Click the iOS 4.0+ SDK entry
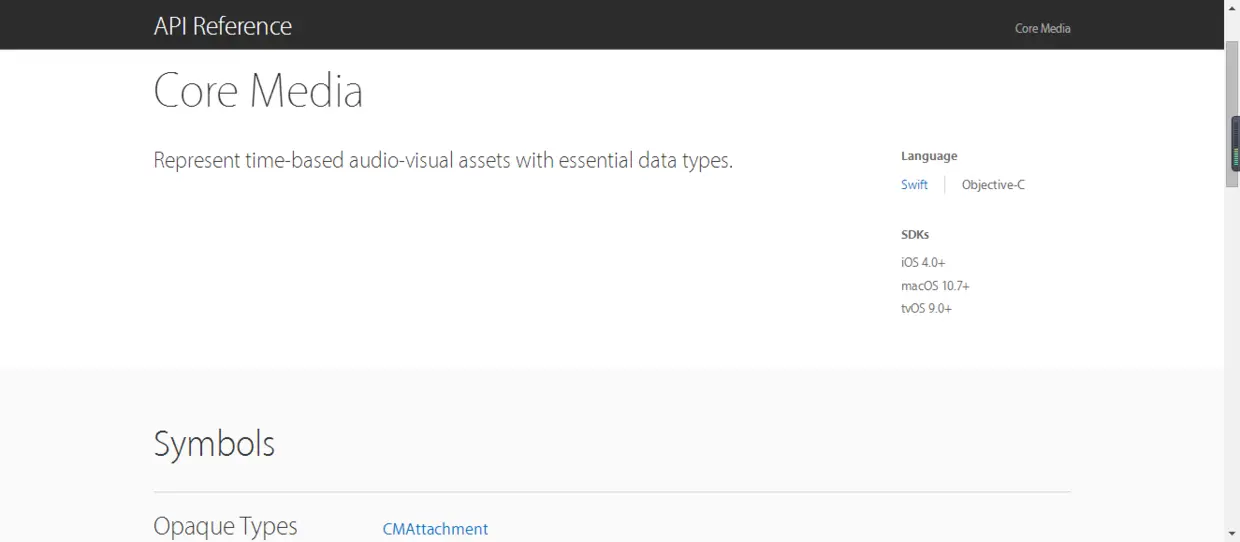Screen dimensions: 1240x542 (923, 262)
